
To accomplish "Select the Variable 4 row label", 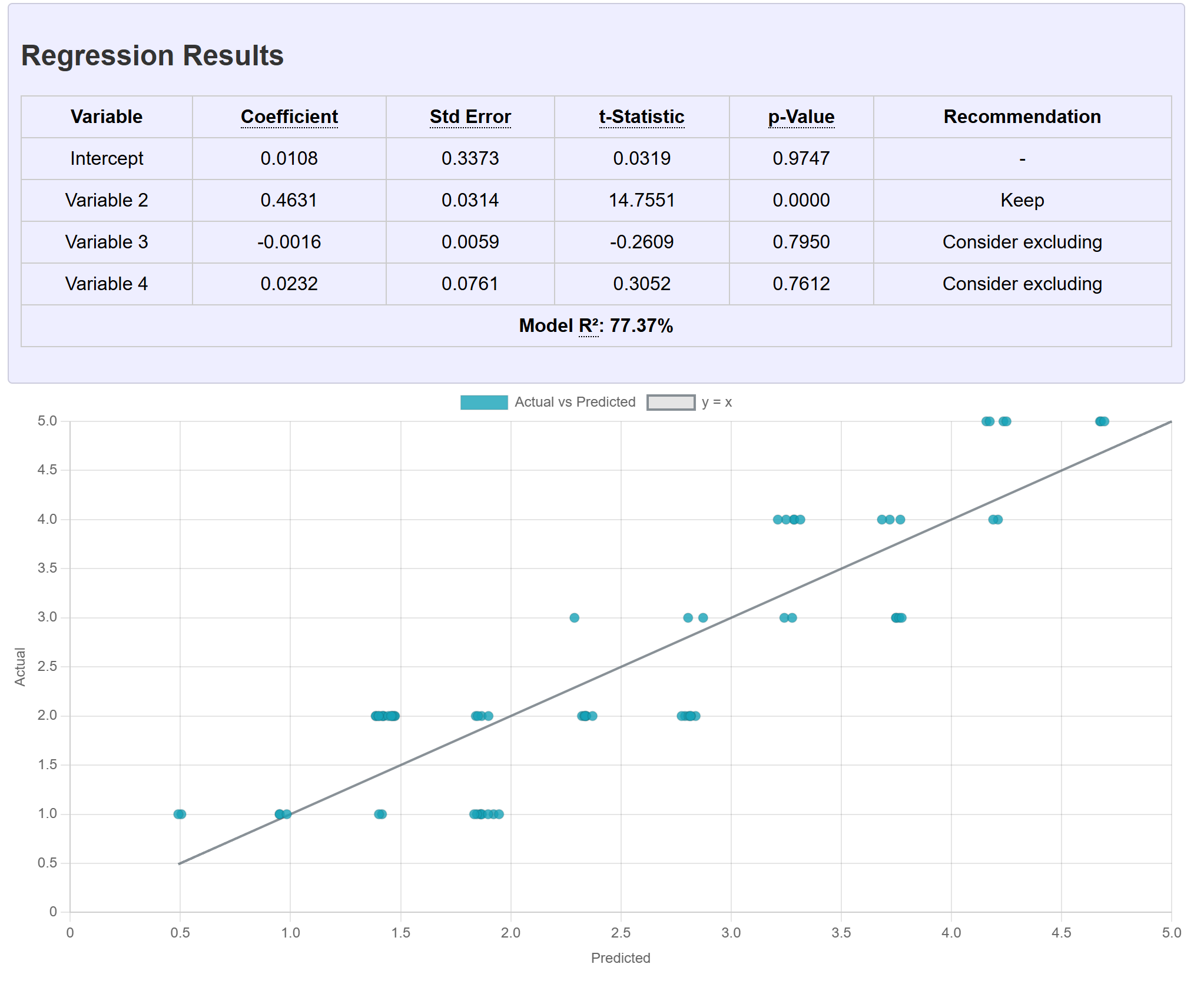I will (107, 284).
